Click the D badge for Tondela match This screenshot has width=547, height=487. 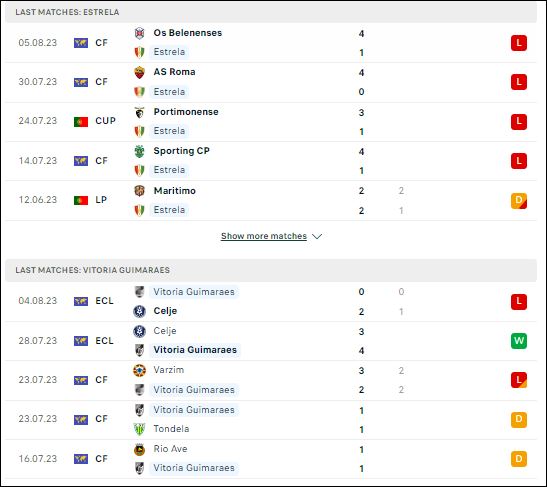point(518,419)
